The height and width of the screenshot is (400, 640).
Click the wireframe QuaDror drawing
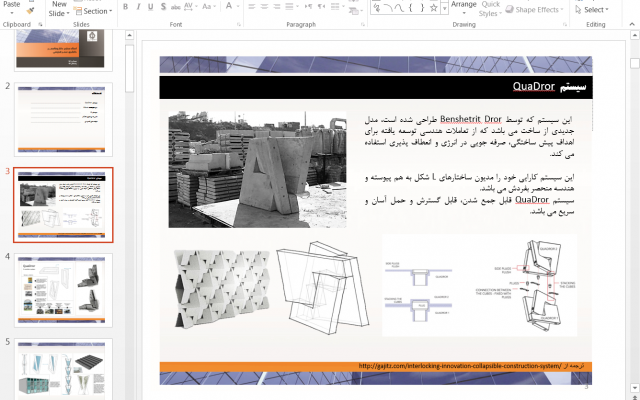pos(322,288)
